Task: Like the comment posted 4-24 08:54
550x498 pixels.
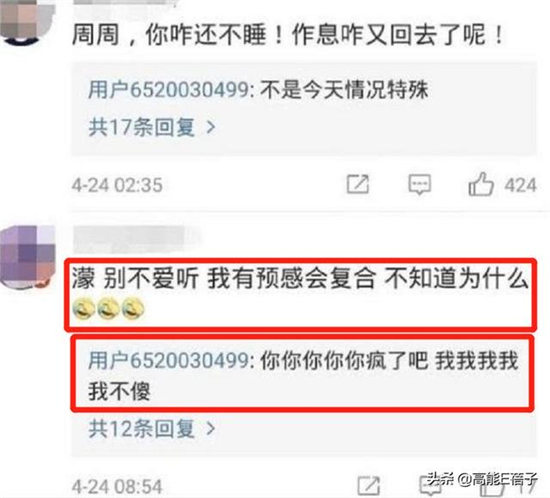Action: [492, 487]
